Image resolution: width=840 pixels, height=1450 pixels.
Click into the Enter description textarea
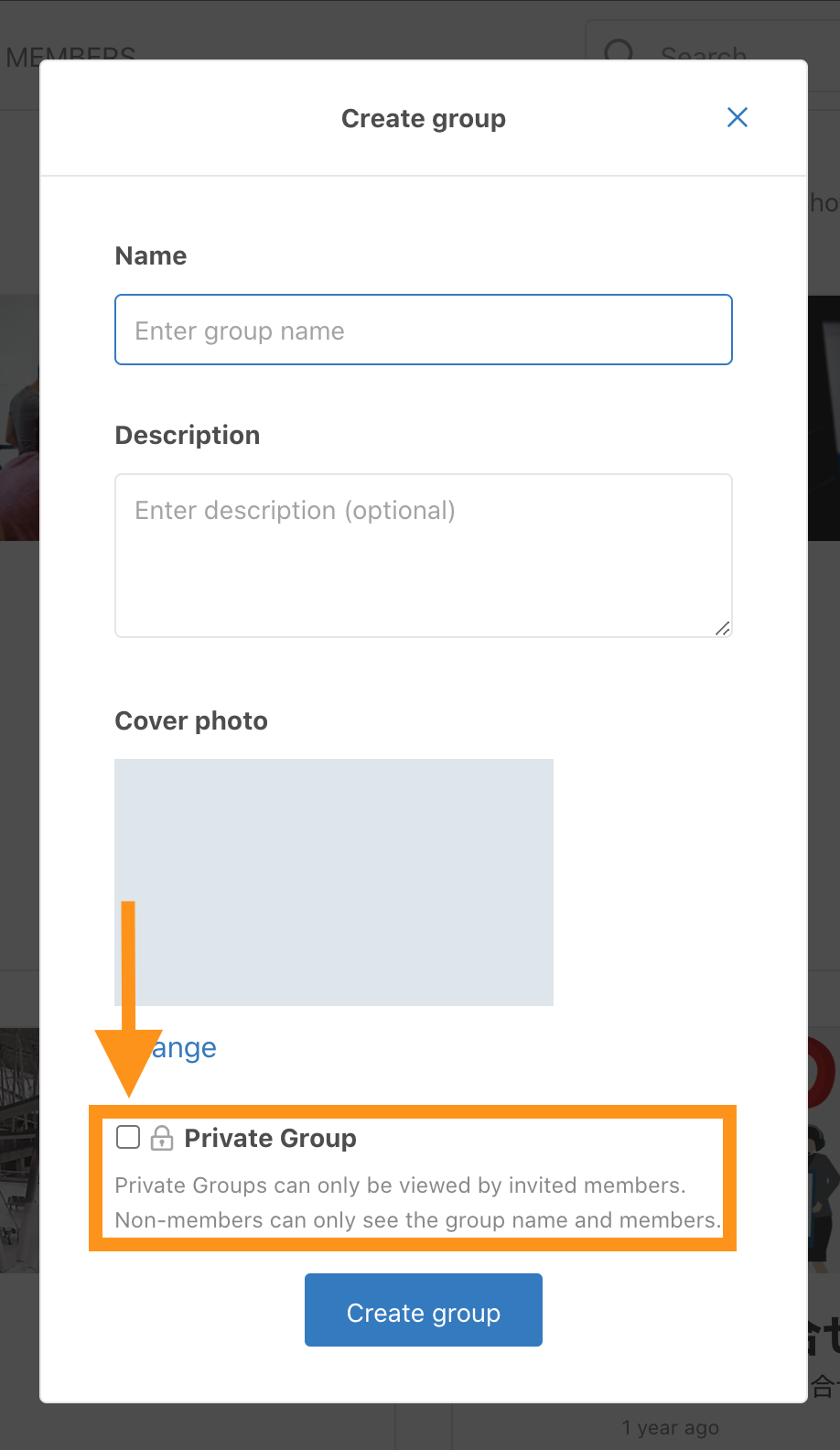(424, 555)
